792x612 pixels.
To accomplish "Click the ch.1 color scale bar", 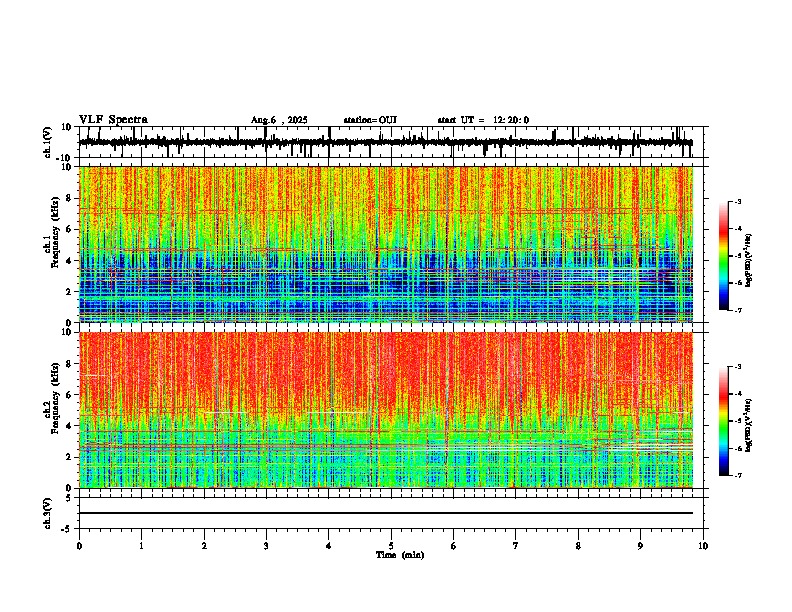I will [724, 256].
